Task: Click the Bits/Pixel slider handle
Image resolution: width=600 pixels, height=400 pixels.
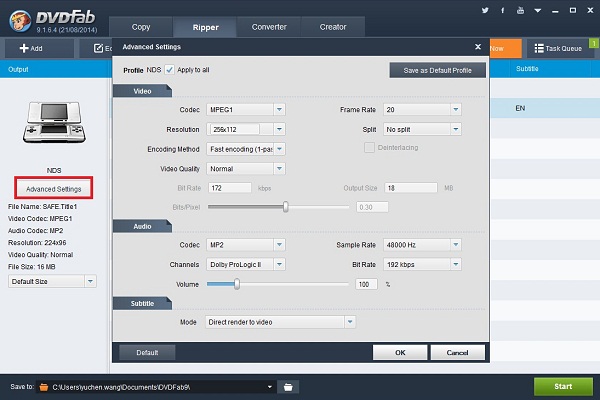Action: point(285,207)
